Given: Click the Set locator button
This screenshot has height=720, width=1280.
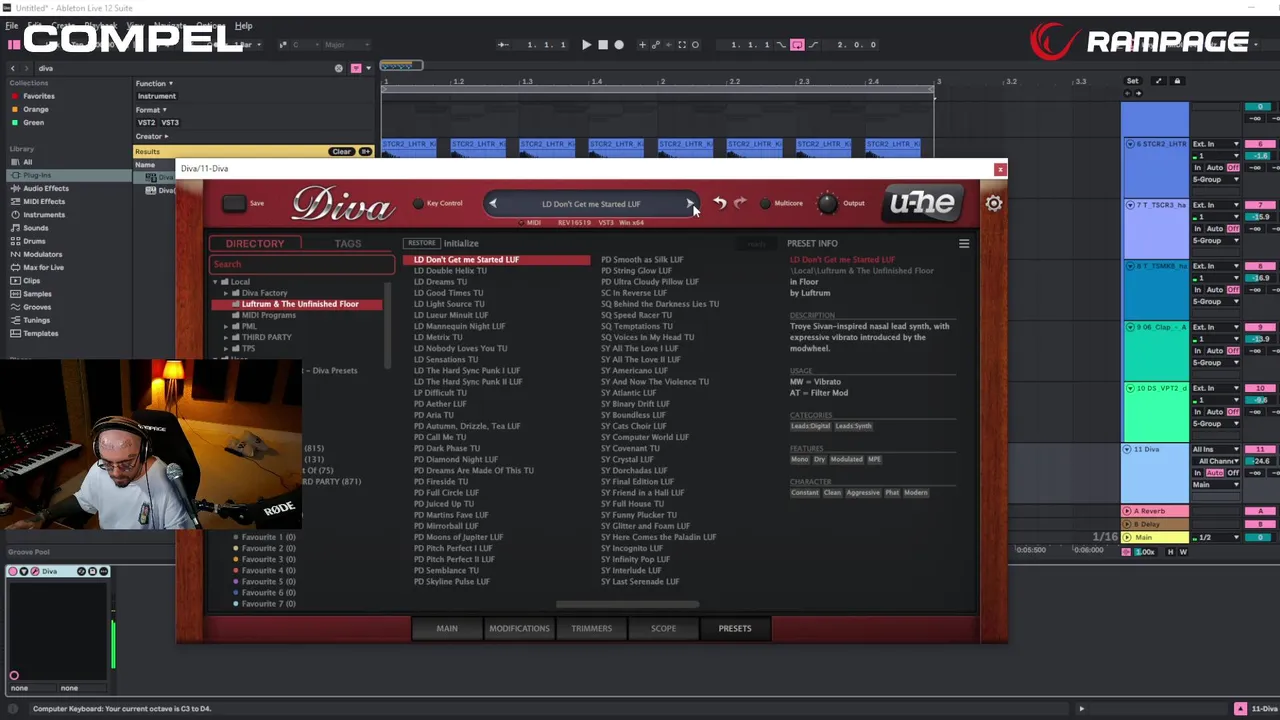Looking at the screenshot, I should coord(1132,81).
